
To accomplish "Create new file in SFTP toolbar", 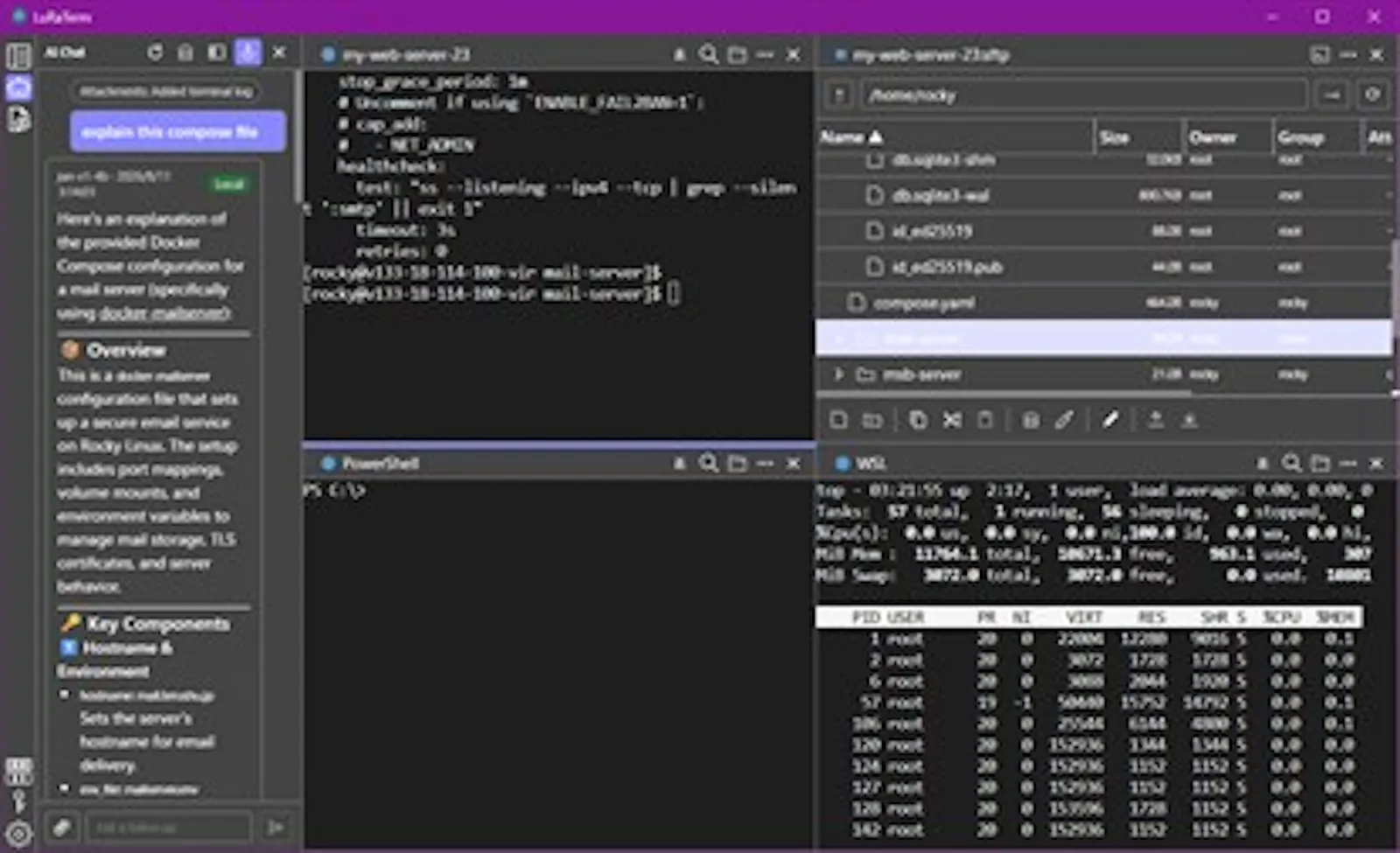I will [838, 420].
